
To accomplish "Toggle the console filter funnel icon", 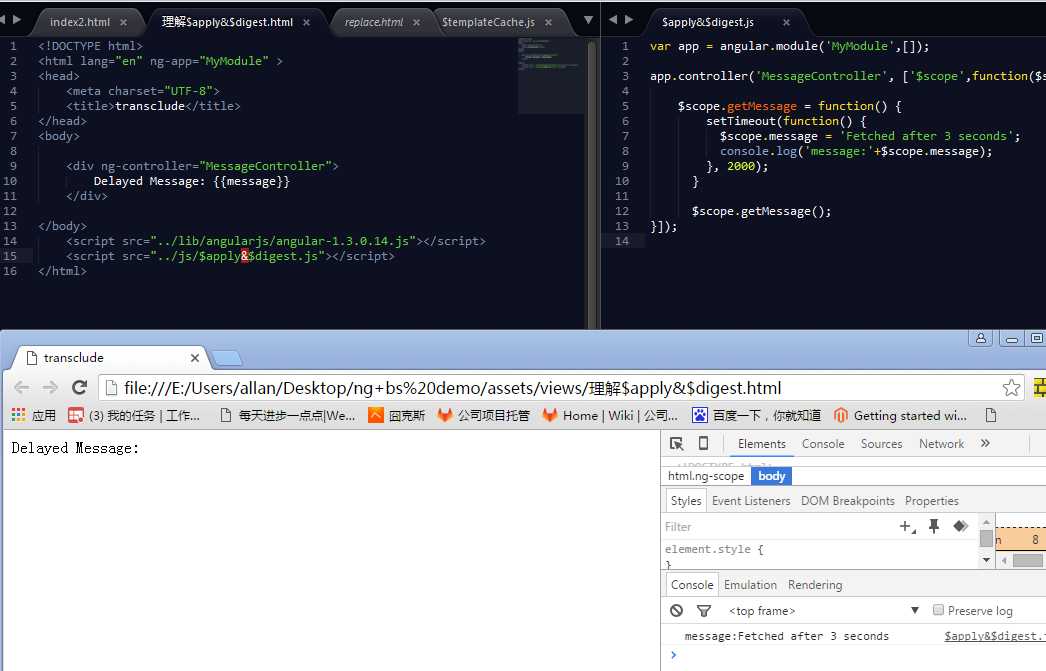I will (704, 610).
